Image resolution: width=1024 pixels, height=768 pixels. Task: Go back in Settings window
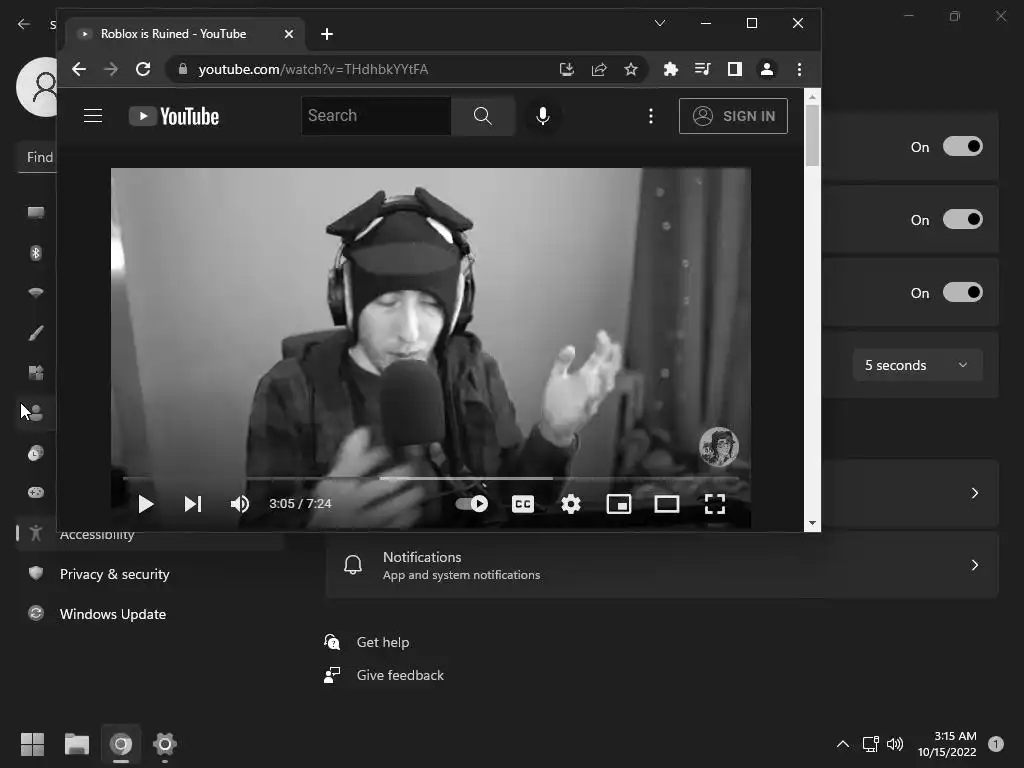click(x=24, y=24)
